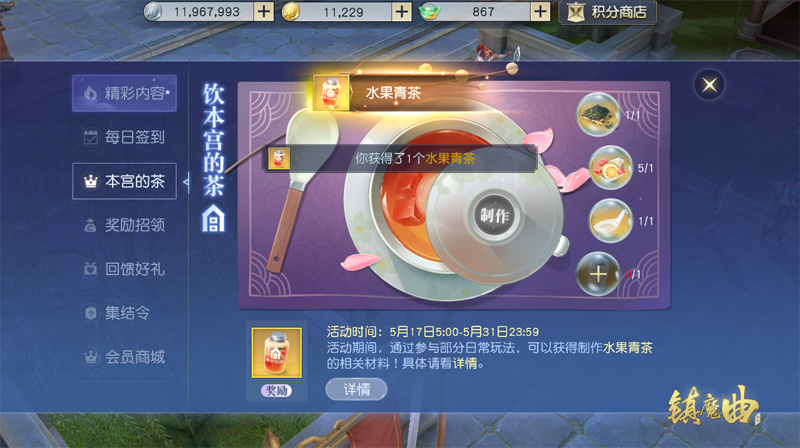Click the spoon ingredient bubble
The width and height of the screenshot is (800, 448).
pos(611,221)
